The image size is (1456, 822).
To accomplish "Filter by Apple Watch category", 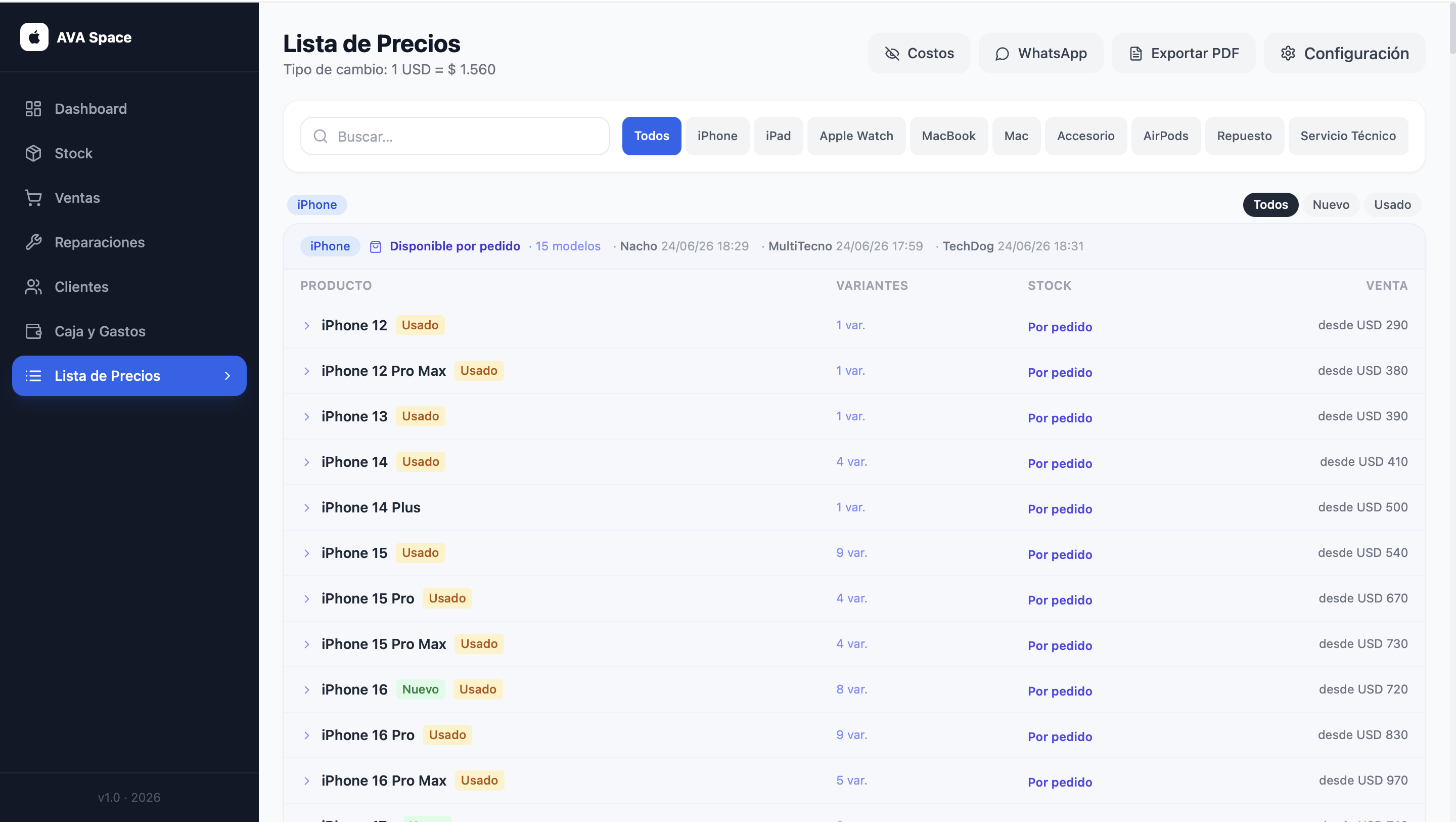I will (856, 137).
